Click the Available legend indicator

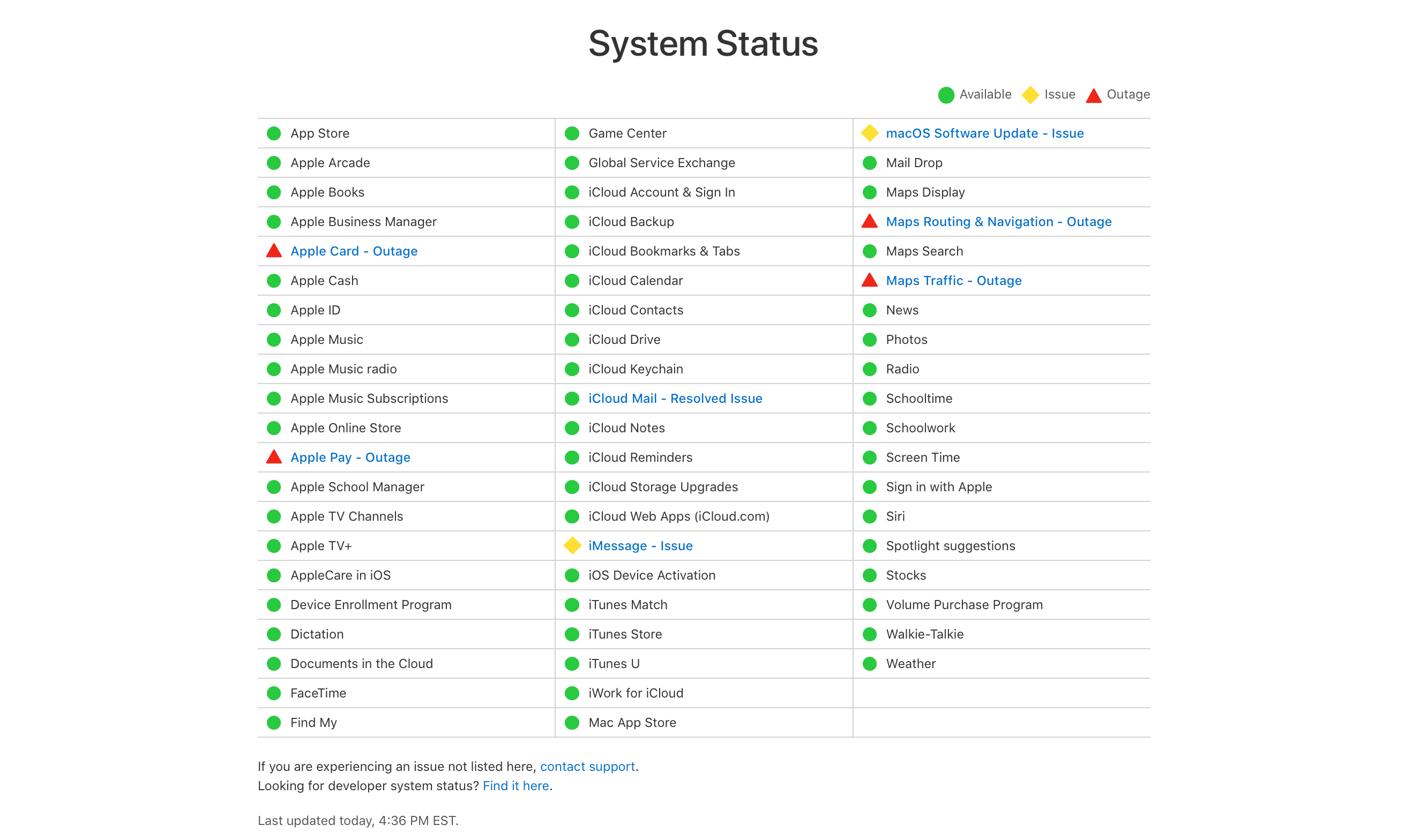[x=945, y=94]
